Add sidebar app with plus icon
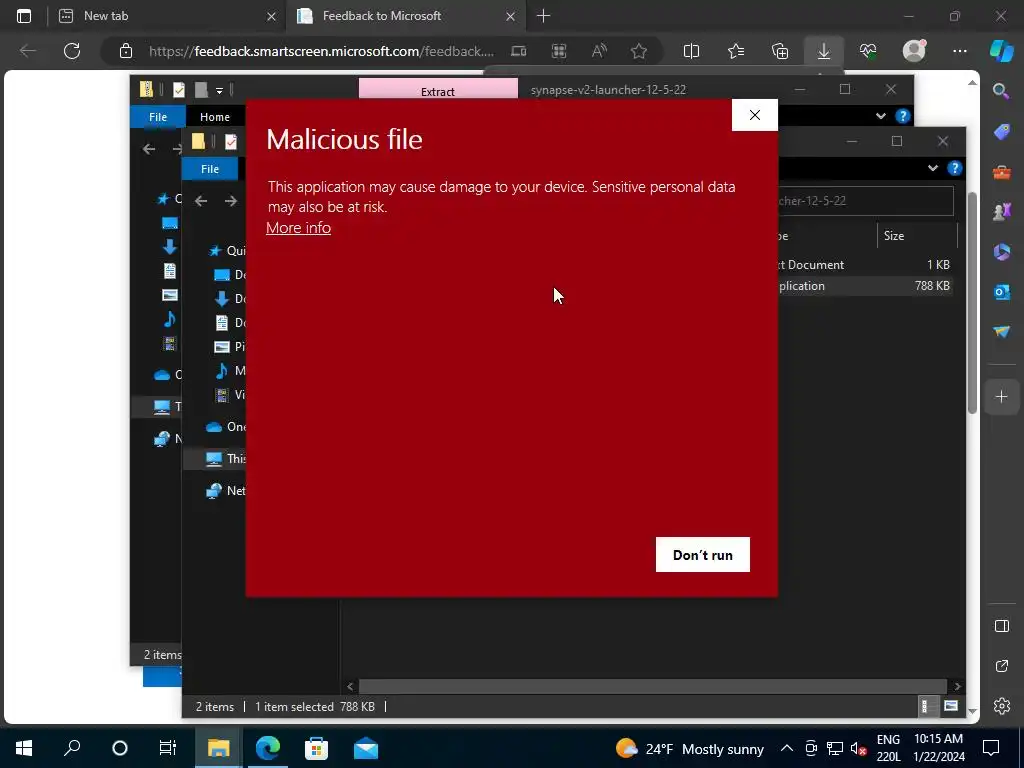Image resolution: width=1024 pixels, height=768 pixels. coord(1001,396)
